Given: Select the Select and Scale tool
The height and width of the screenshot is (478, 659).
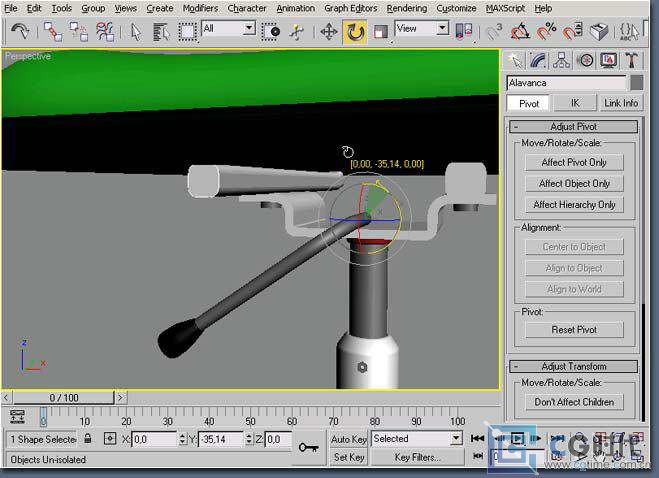Looking at the screenshot, I should pos(380,32).
